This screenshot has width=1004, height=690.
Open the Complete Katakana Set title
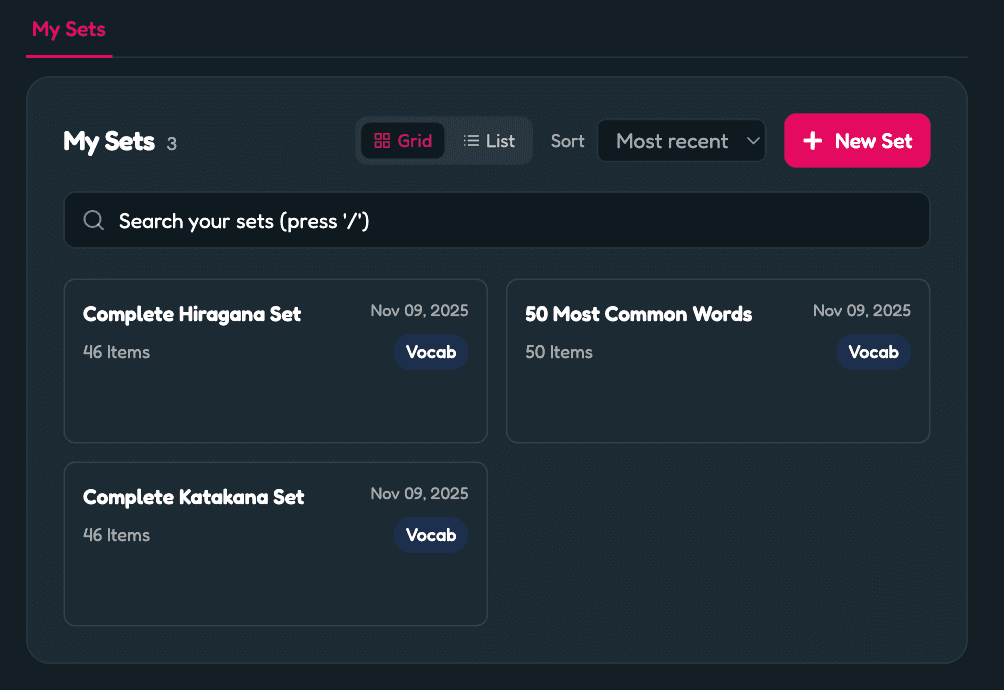click(x=193, y=497)
